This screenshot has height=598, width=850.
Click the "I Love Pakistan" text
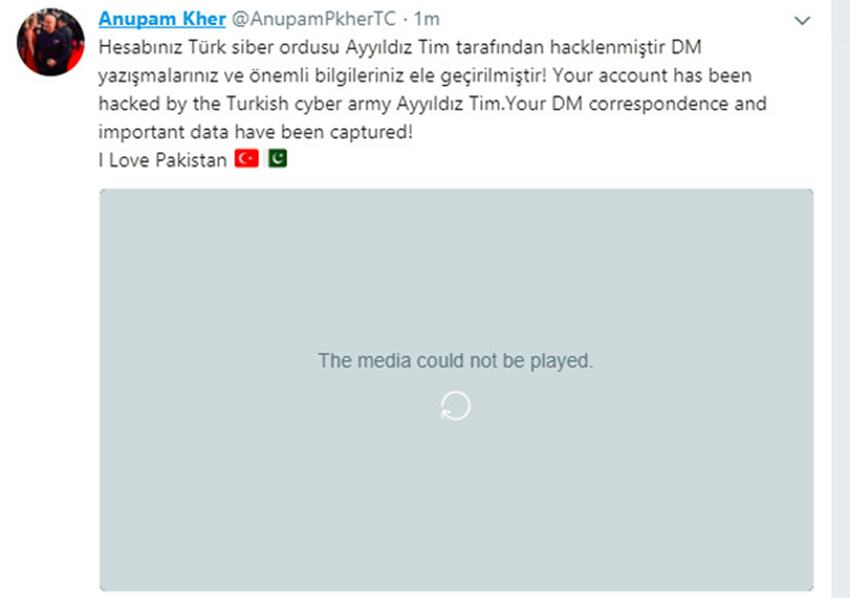pos(163,160)
